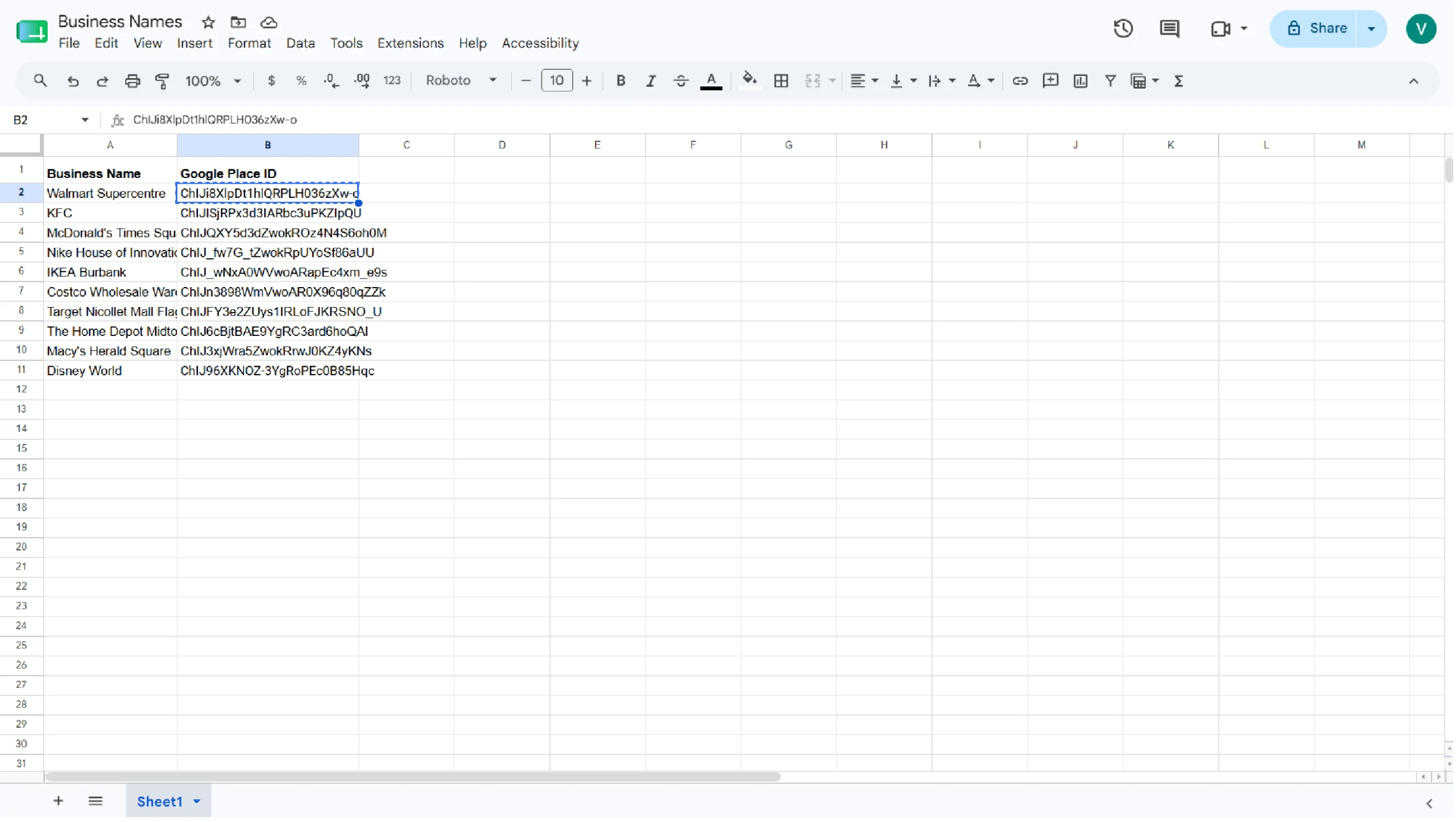Click the Create a filter icon
Screen dimensions: 1456x822
1110,81
